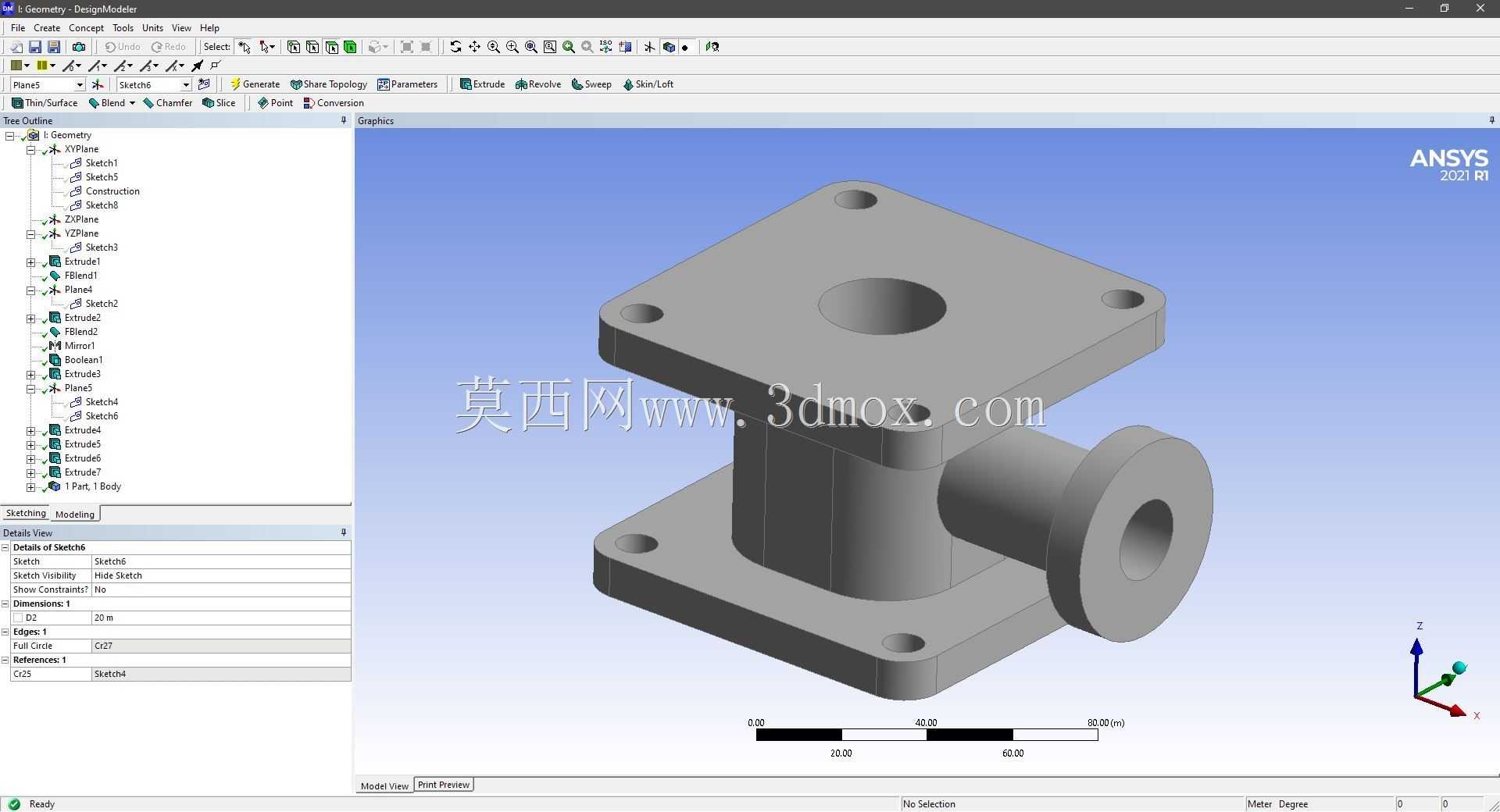Viewport: 1500px width, 812px height.
Task: Enable the point selection filter icon
Action: pos(294,47)
